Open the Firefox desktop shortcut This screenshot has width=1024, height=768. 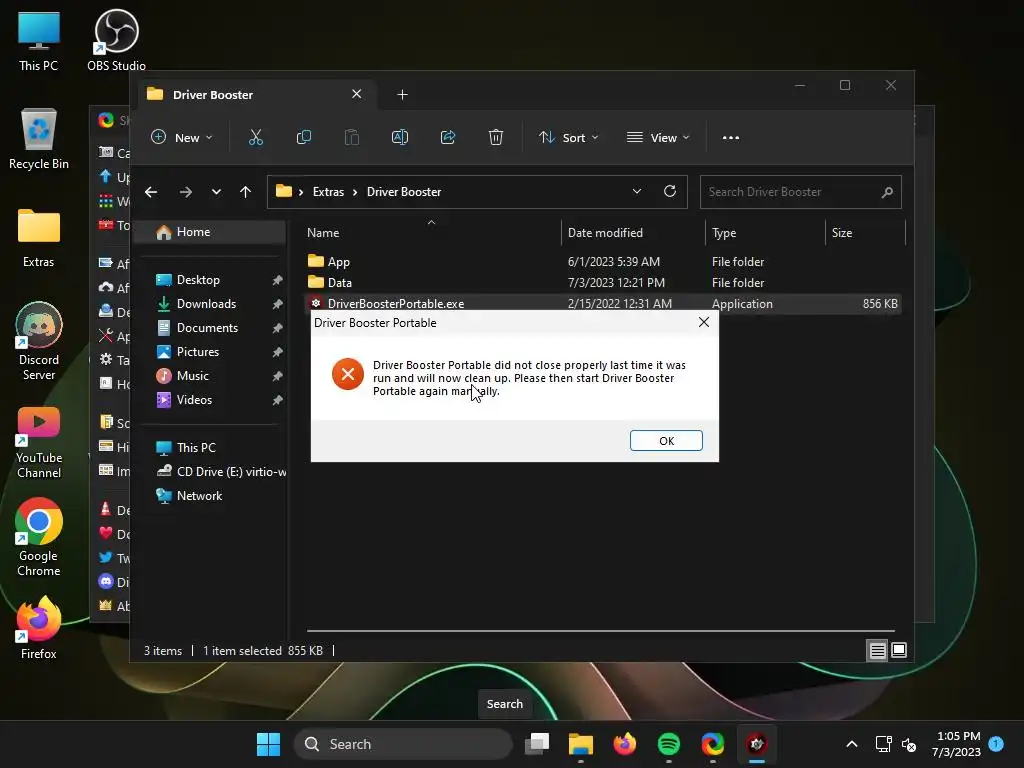[x=39, y=628]
